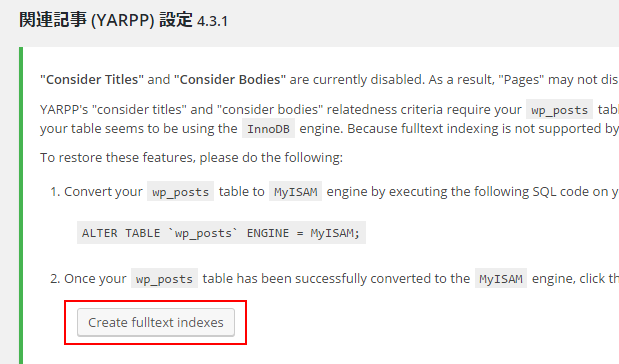Click wp_posts code in the YARPP's paragraph

559,110
